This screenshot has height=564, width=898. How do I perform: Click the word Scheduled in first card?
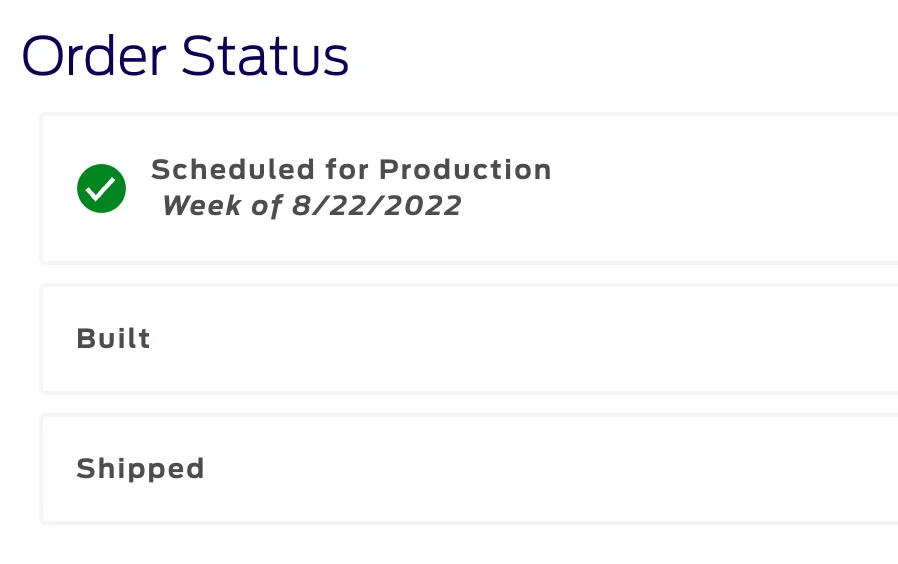point(233,169)
